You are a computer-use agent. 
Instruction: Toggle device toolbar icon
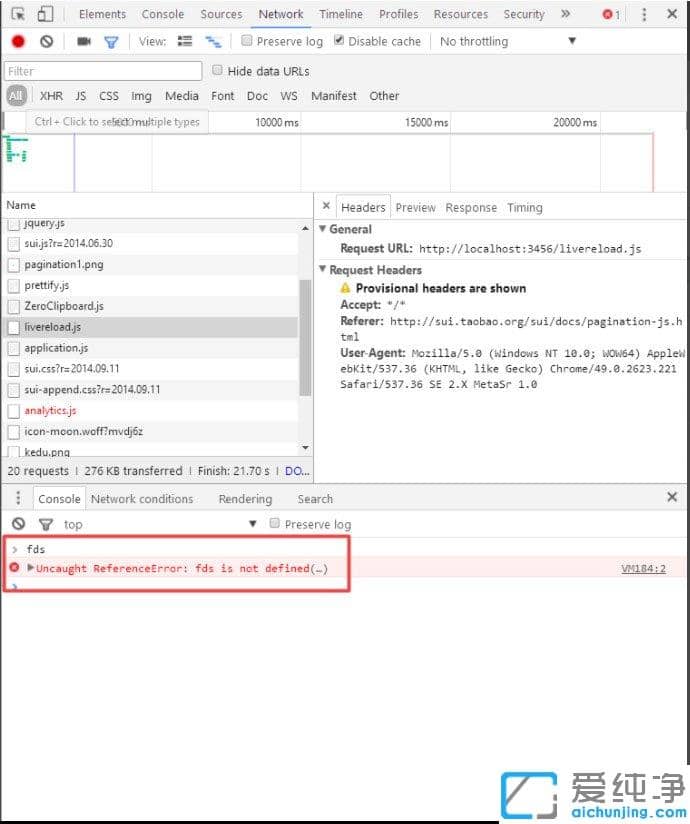45,14
